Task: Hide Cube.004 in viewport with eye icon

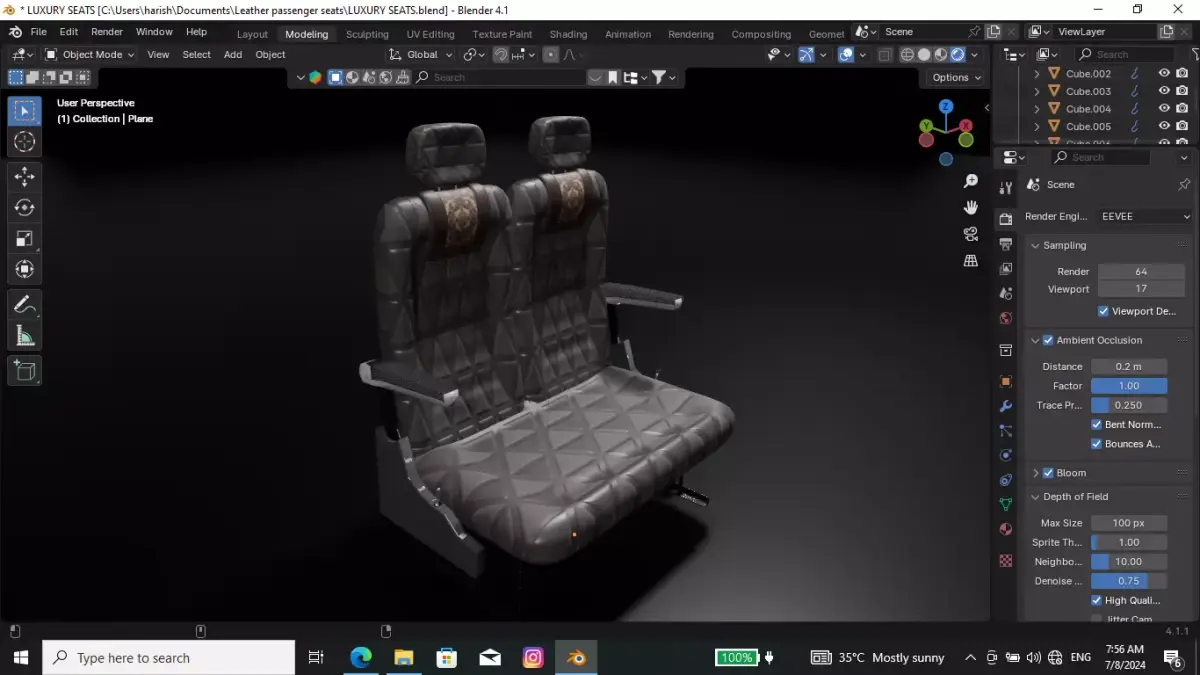Action: [1164, 108]
